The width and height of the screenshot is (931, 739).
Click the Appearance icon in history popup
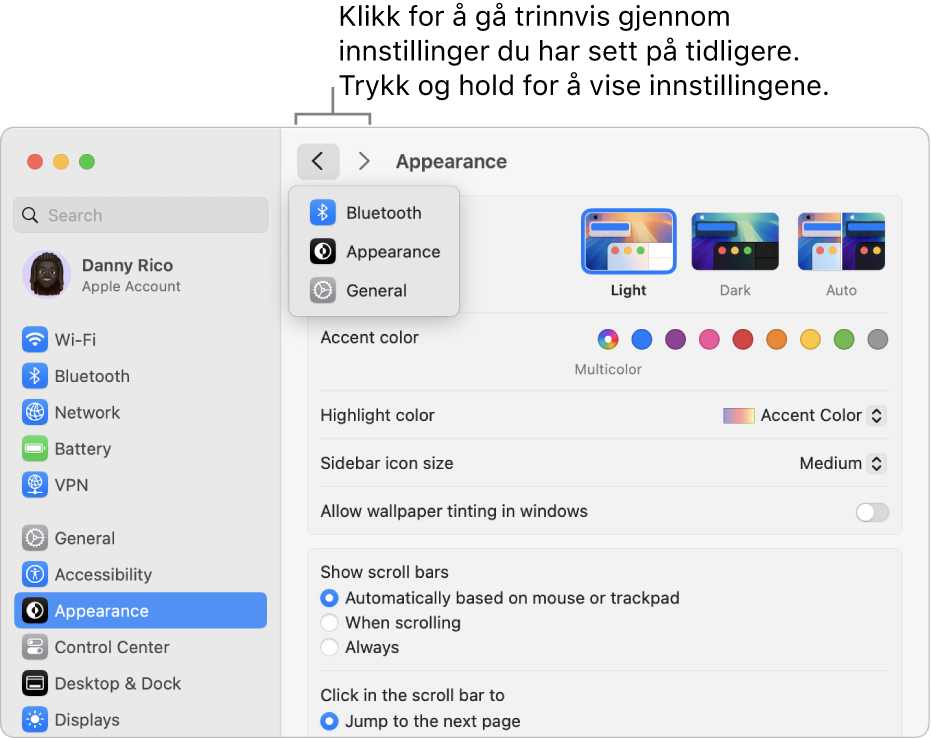pos(323,252)
